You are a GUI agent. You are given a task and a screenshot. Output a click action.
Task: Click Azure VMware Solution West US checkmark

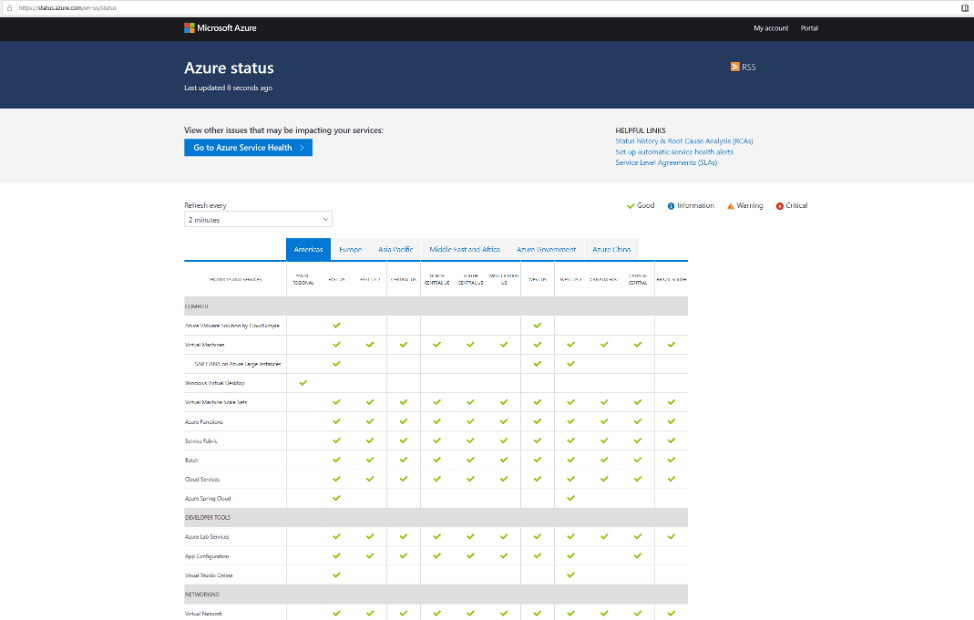(537, 326)
